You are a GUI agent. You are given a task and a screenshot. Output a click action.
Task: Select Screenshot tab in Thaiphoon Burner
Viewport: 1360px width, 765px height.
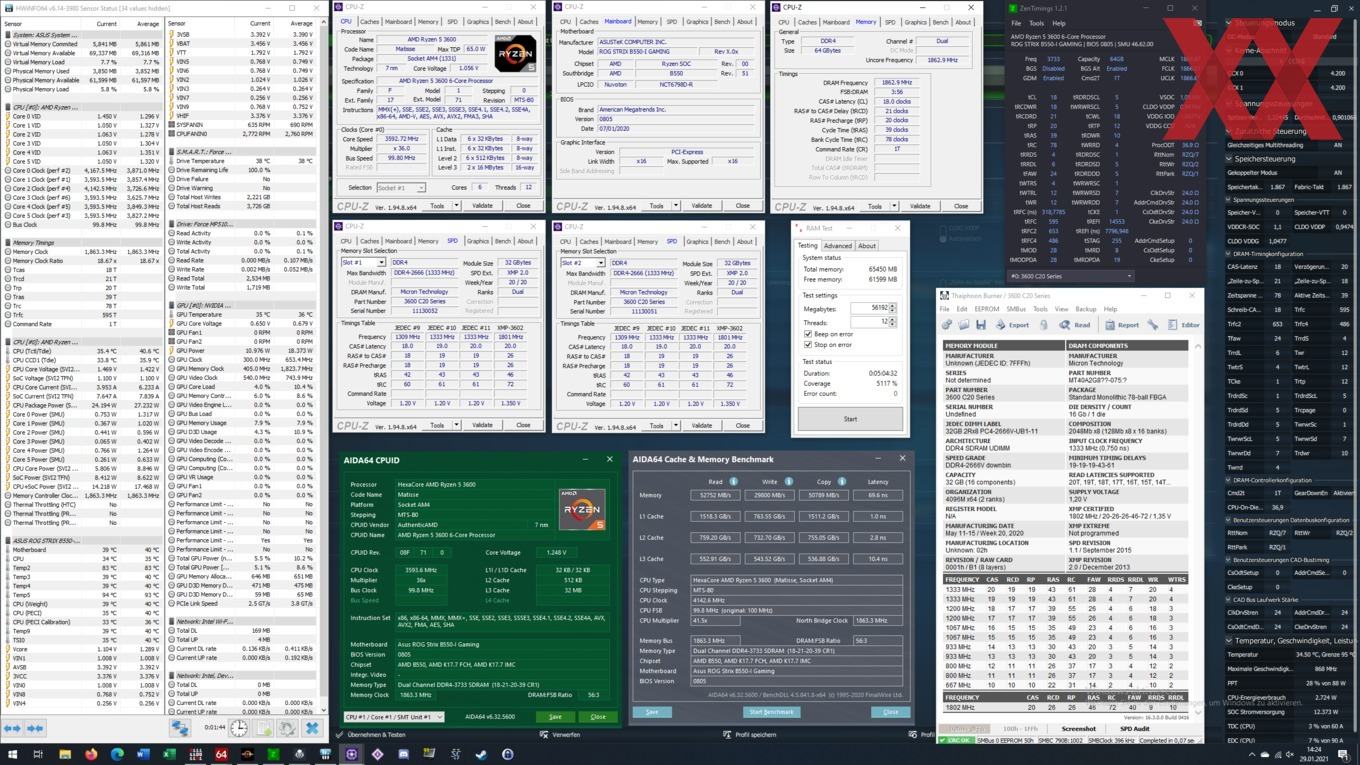pyautogui.click(x=1078, y=729)
